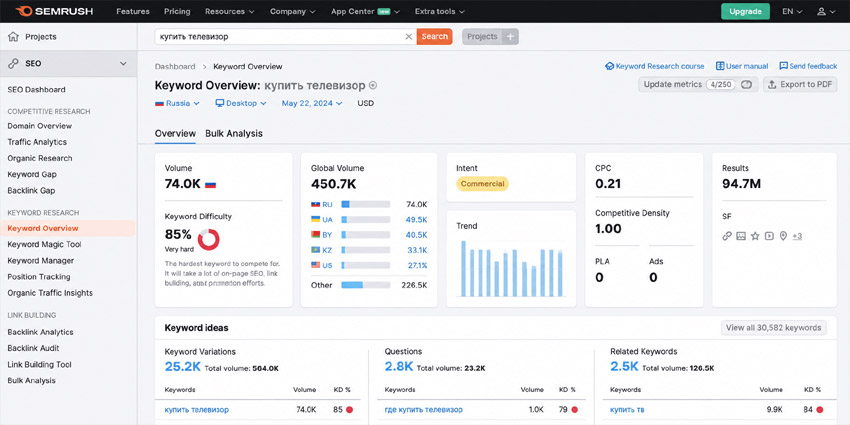Toggle the Update metrics switch

coord(747,85)
